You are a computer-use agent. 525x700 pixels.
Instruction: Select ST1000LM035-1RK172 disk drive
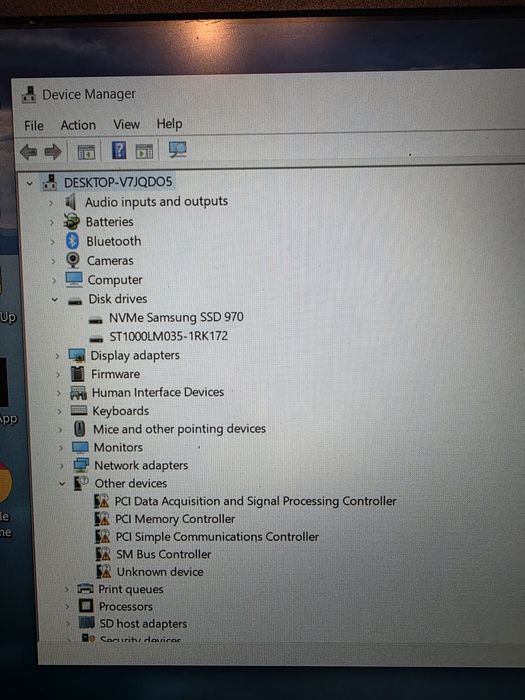(169, 336)
